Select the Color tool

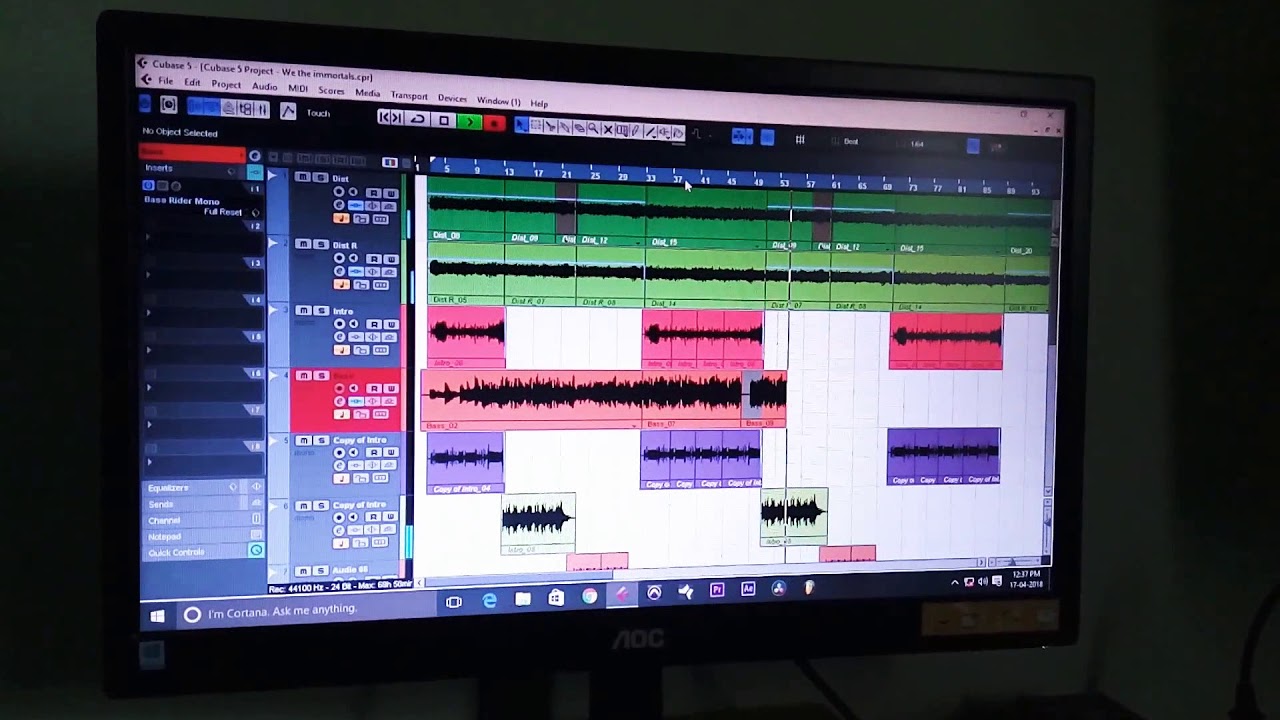(678, 132)
